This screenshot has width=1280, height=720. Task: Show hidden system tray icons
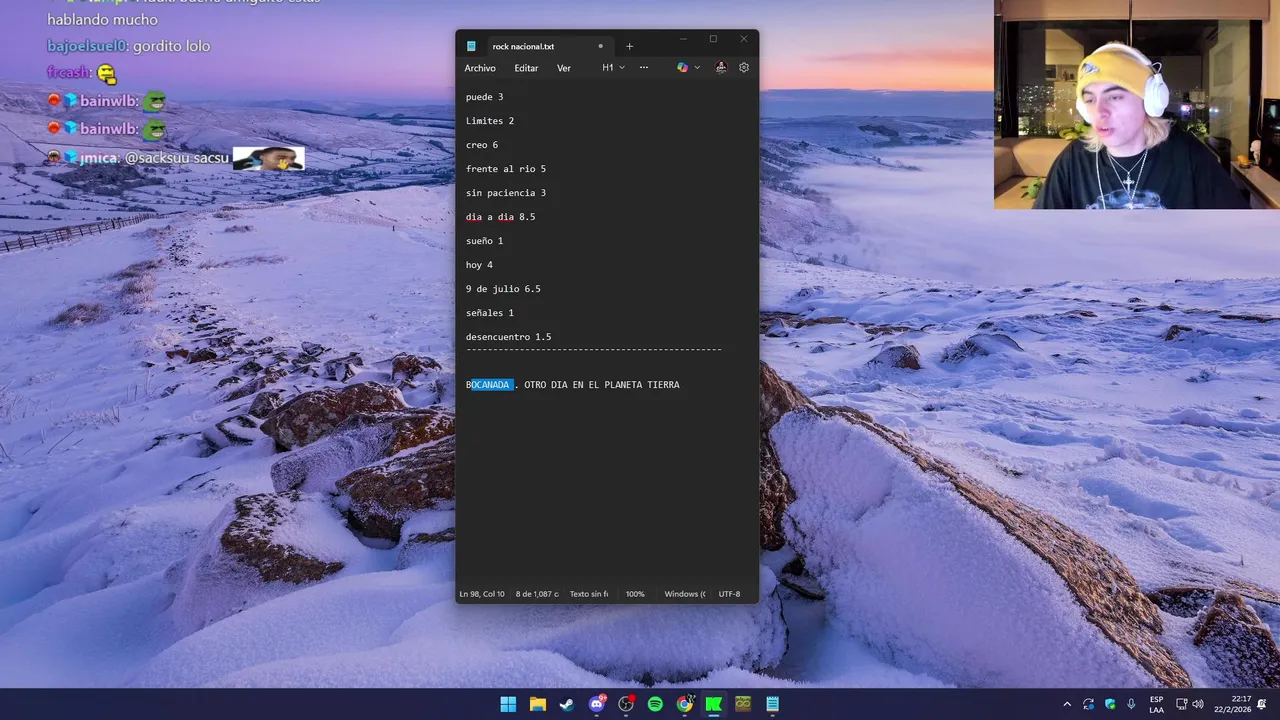[1067, 704]
